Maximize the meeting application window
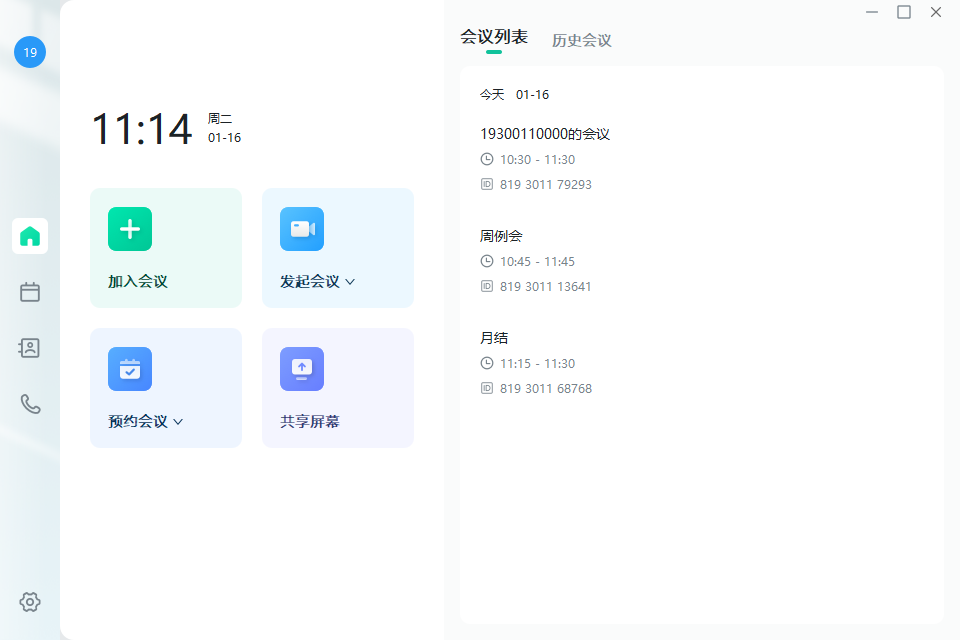The width and height of the screenshot is (960, 640). click(x=904, y=12)
